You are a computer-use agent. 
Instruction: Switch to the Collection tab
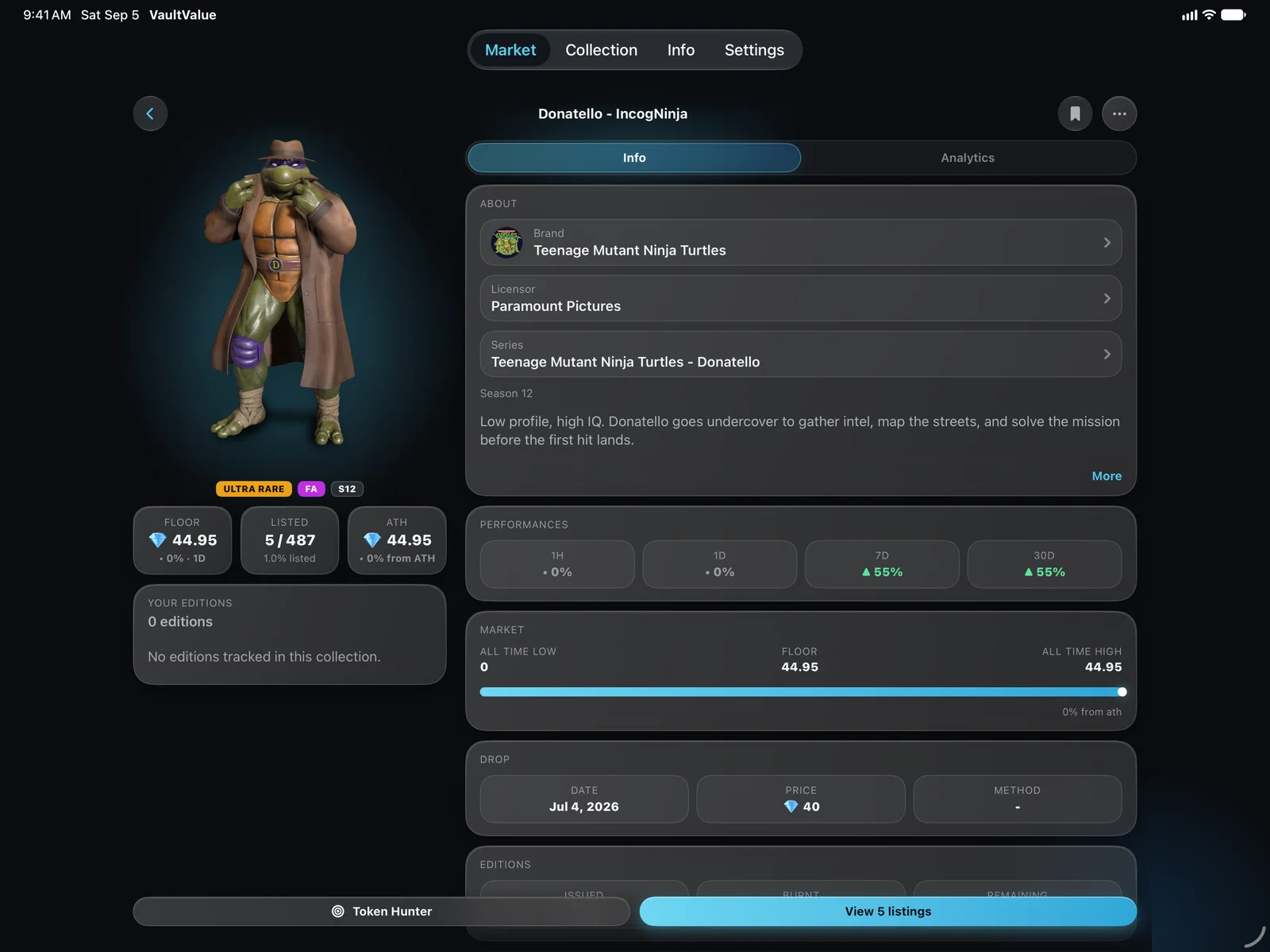601,50
